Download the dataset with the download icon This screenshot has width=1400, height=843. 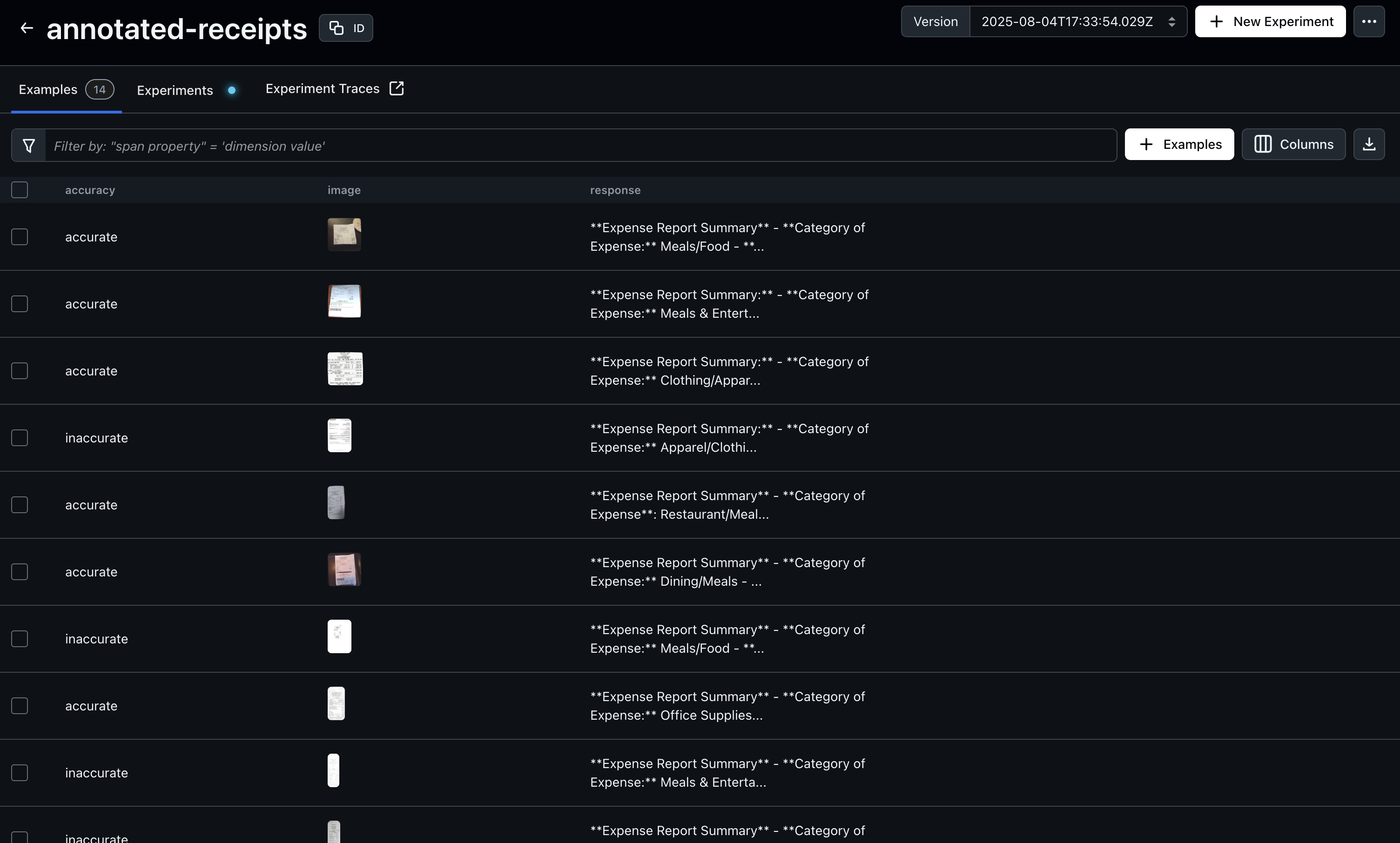pos(1369,144)
